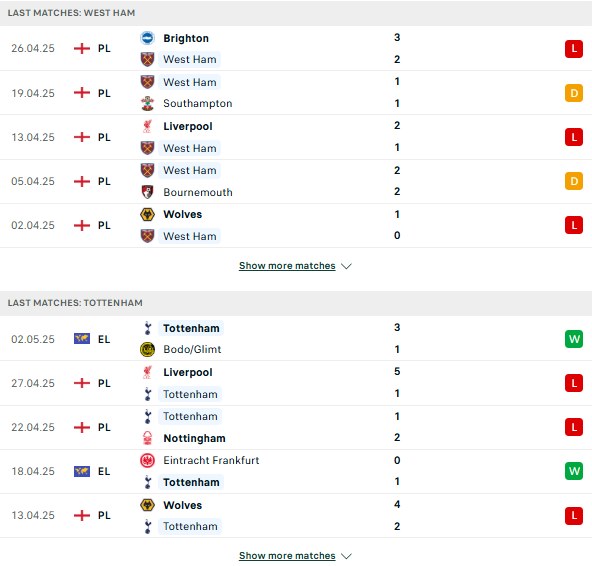Click the Bodo/Glimt club crest icon
The width and height of the screenshot is (592, 566).
(x=147, y=350)
